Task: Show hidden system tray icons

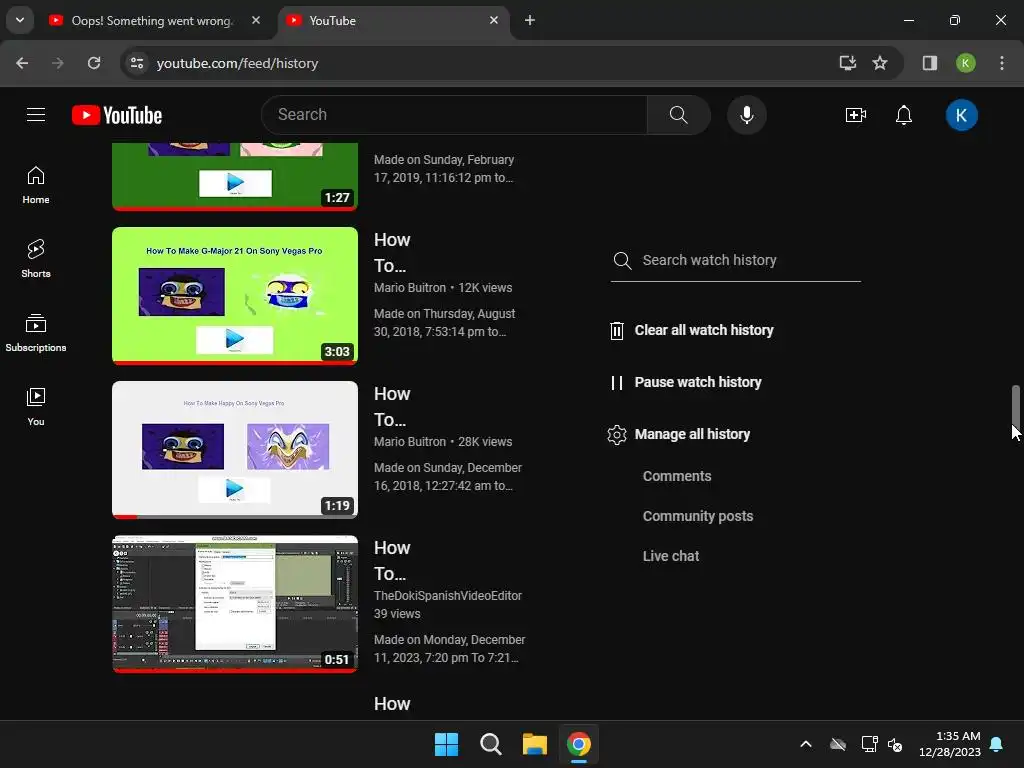Action: [x=806, y=744]
